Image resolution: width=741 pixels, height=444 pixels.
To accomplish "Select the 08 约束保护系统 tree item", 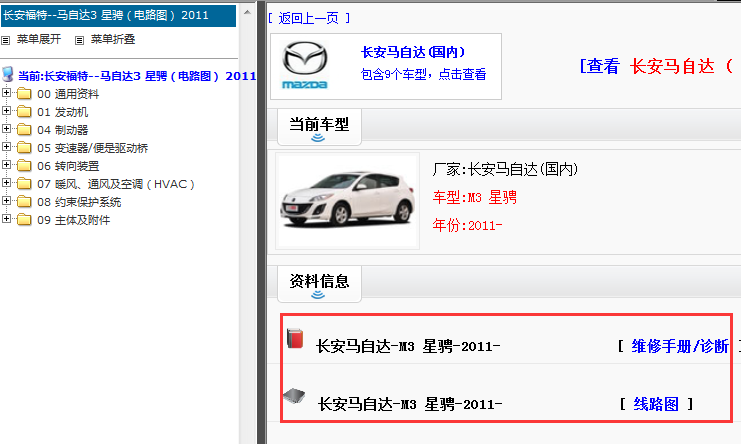I will coord(79,202).
